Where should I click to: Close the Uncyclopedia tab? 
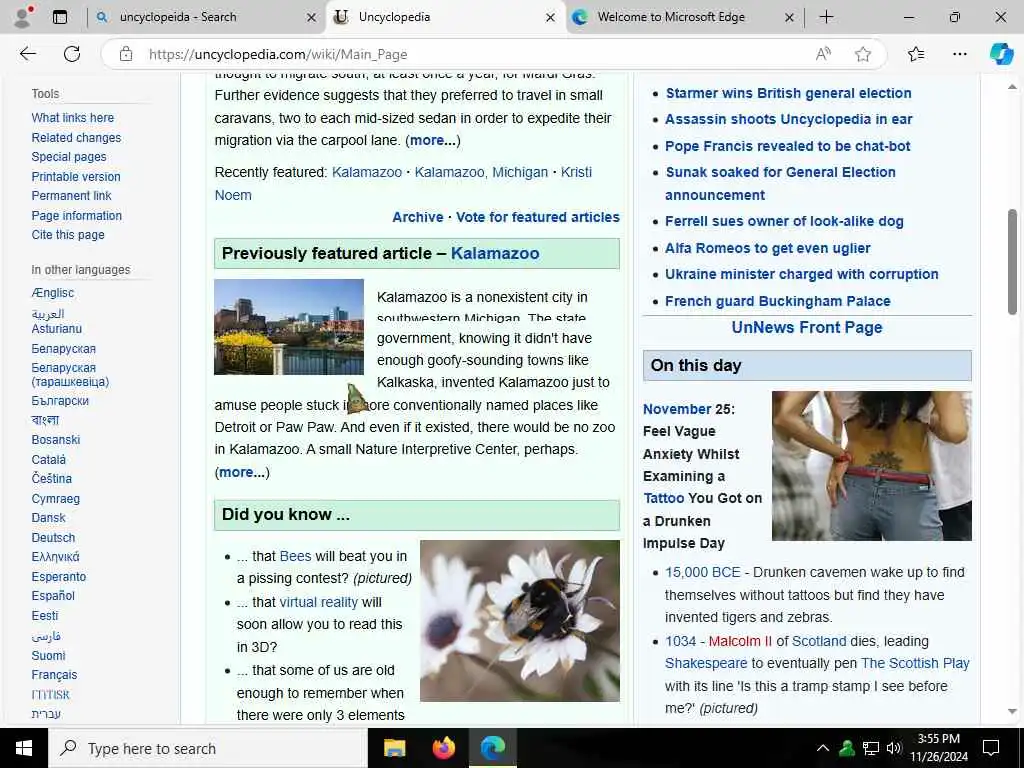click(x=551, y=18)
